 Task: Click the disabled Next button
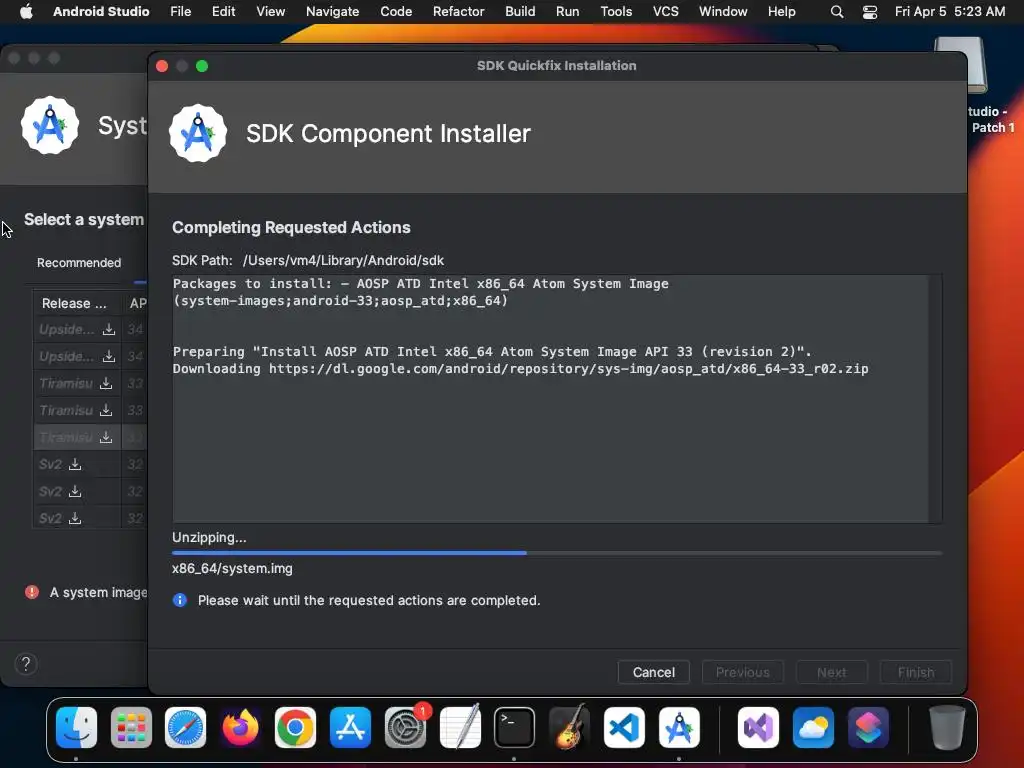(x=831, y=672)
